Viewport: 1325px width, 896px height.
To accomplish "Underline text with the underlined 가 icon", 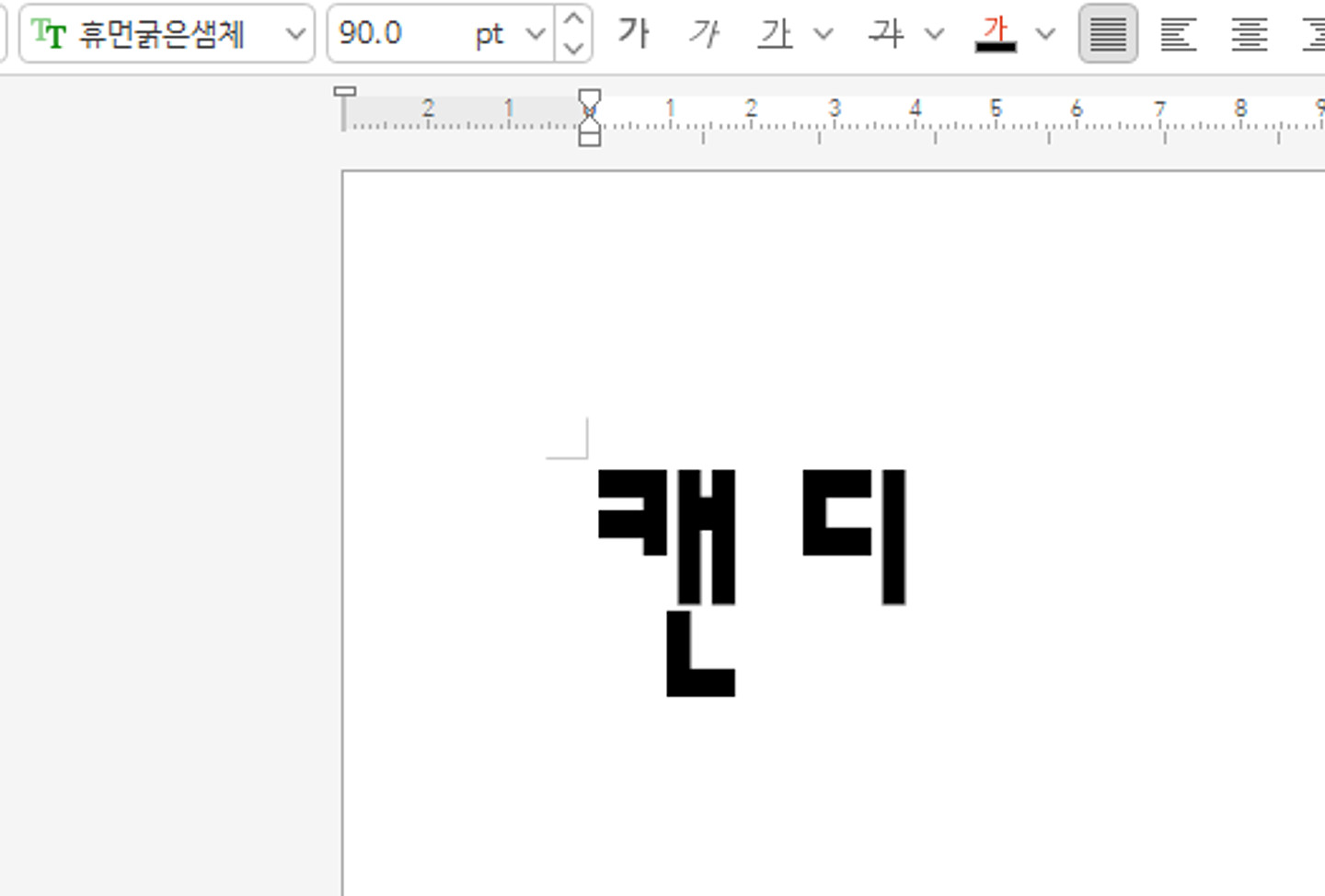I will [775, 34].
